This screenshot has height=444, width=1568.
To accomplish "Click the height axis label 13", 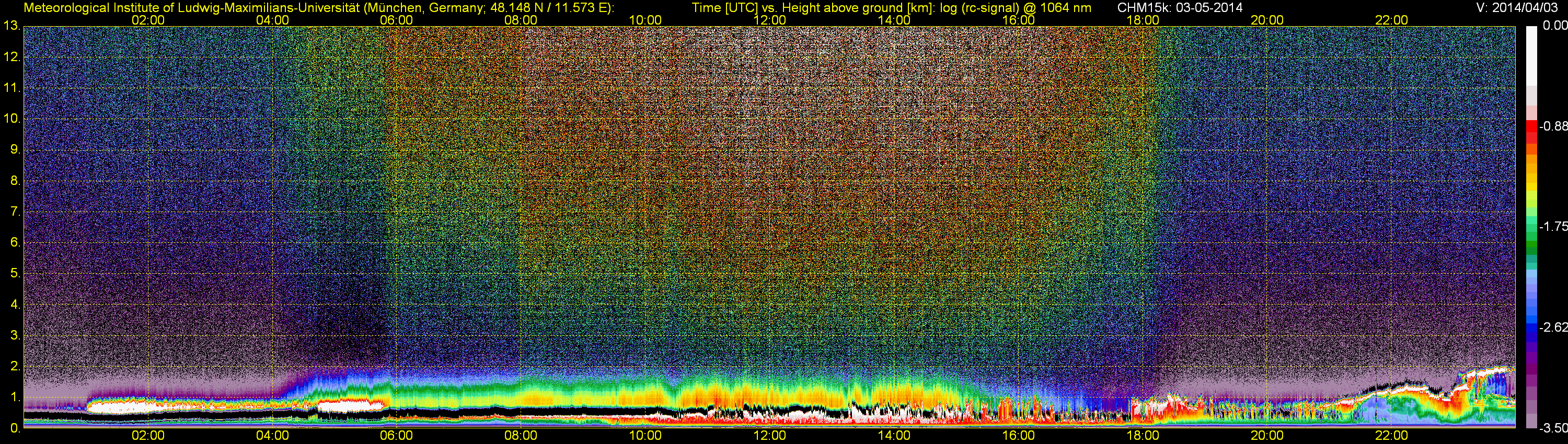I will (11, 26).
